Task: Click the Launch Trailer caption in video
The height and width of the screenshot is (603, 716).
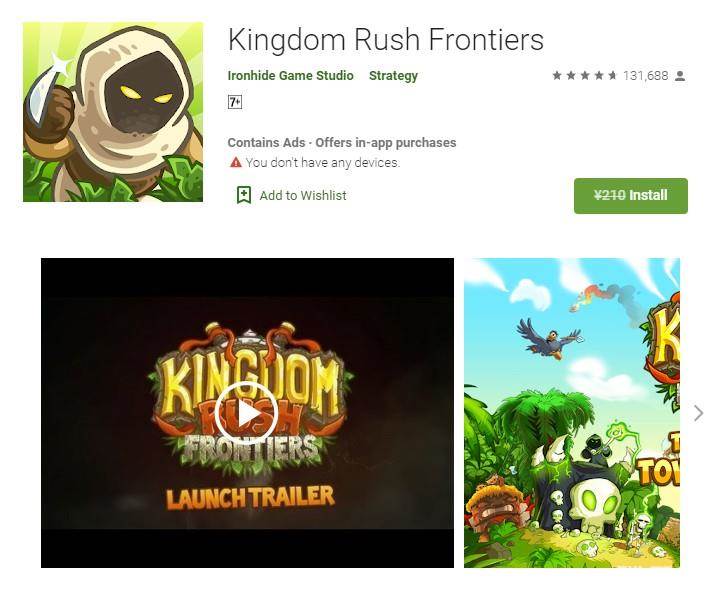Action: pyautogui.click(x=250, y=498)
